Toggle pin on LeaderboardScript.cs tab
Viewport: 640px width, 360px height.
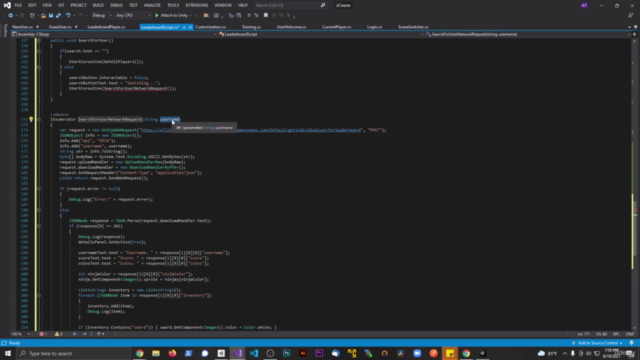(x=184, y=27)
